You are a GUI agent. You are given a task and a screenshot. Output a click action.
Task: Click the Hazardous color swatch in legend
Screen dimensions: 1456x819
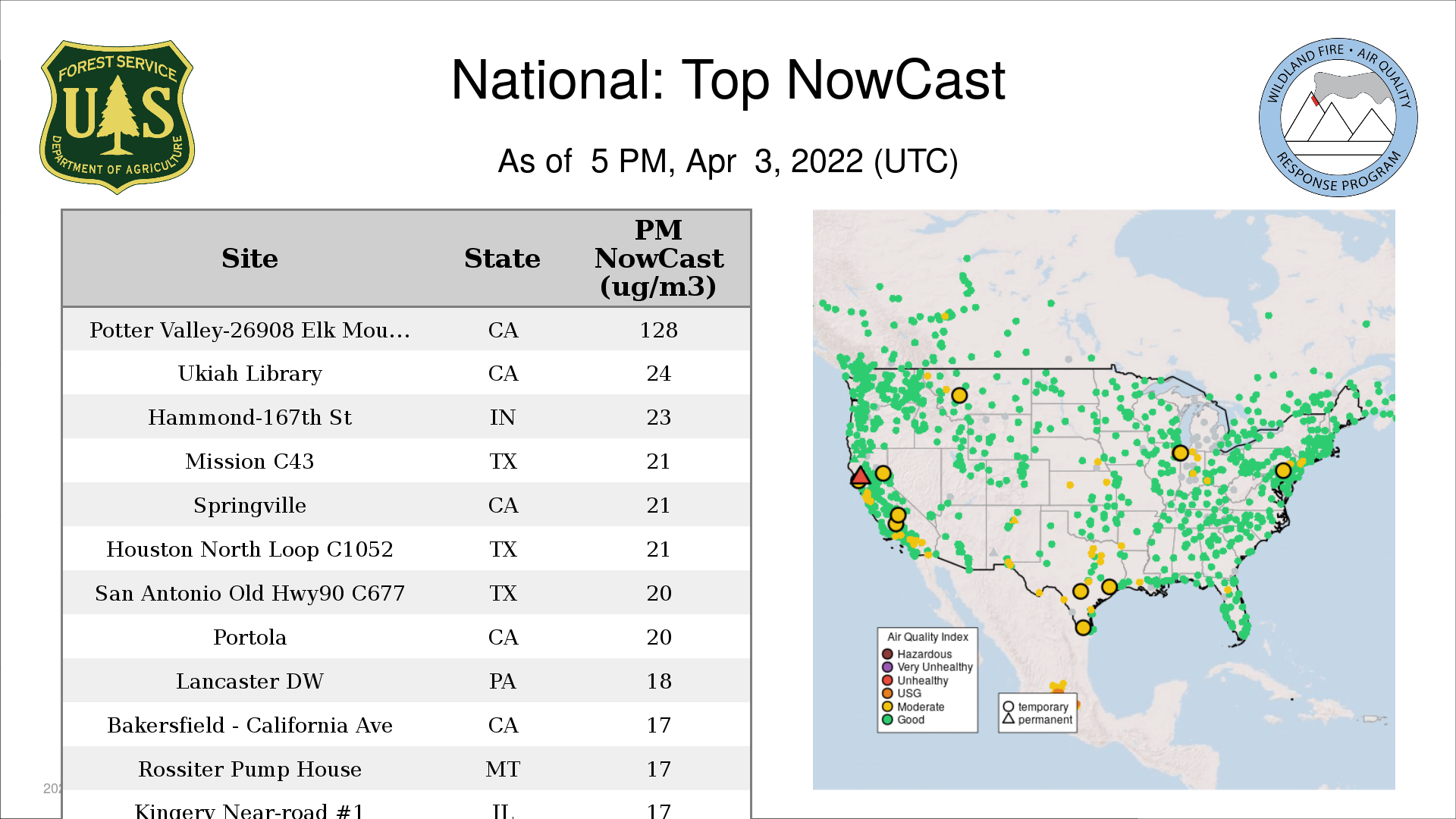coord(887,654)
